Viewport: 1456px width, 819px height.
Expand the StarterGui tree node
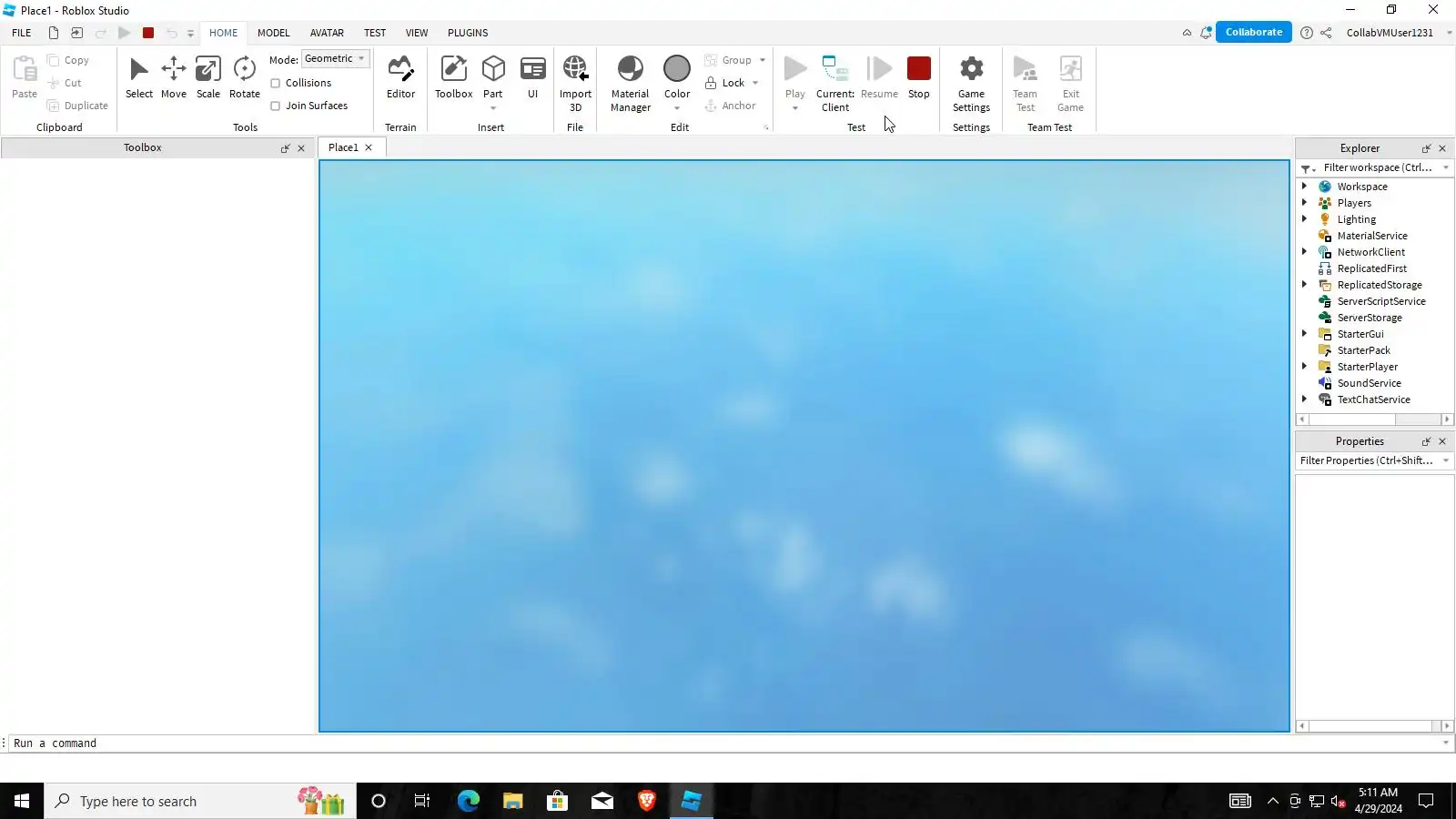tap(1304, 334)
